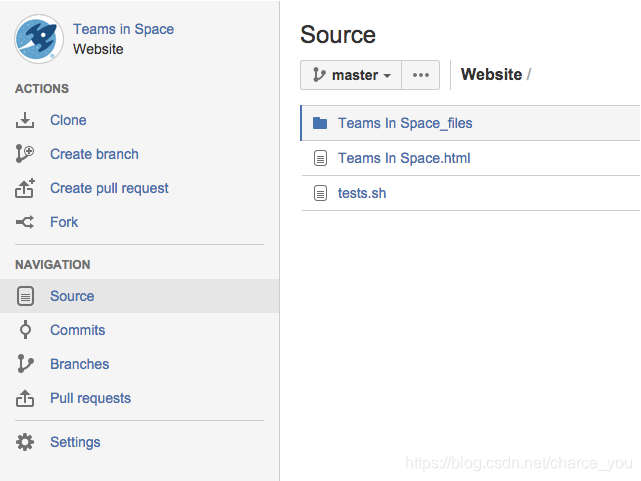The width and height of the screenshot is (641, 481).
Task: Start Create pull request action
Action: tap(109, 188)
